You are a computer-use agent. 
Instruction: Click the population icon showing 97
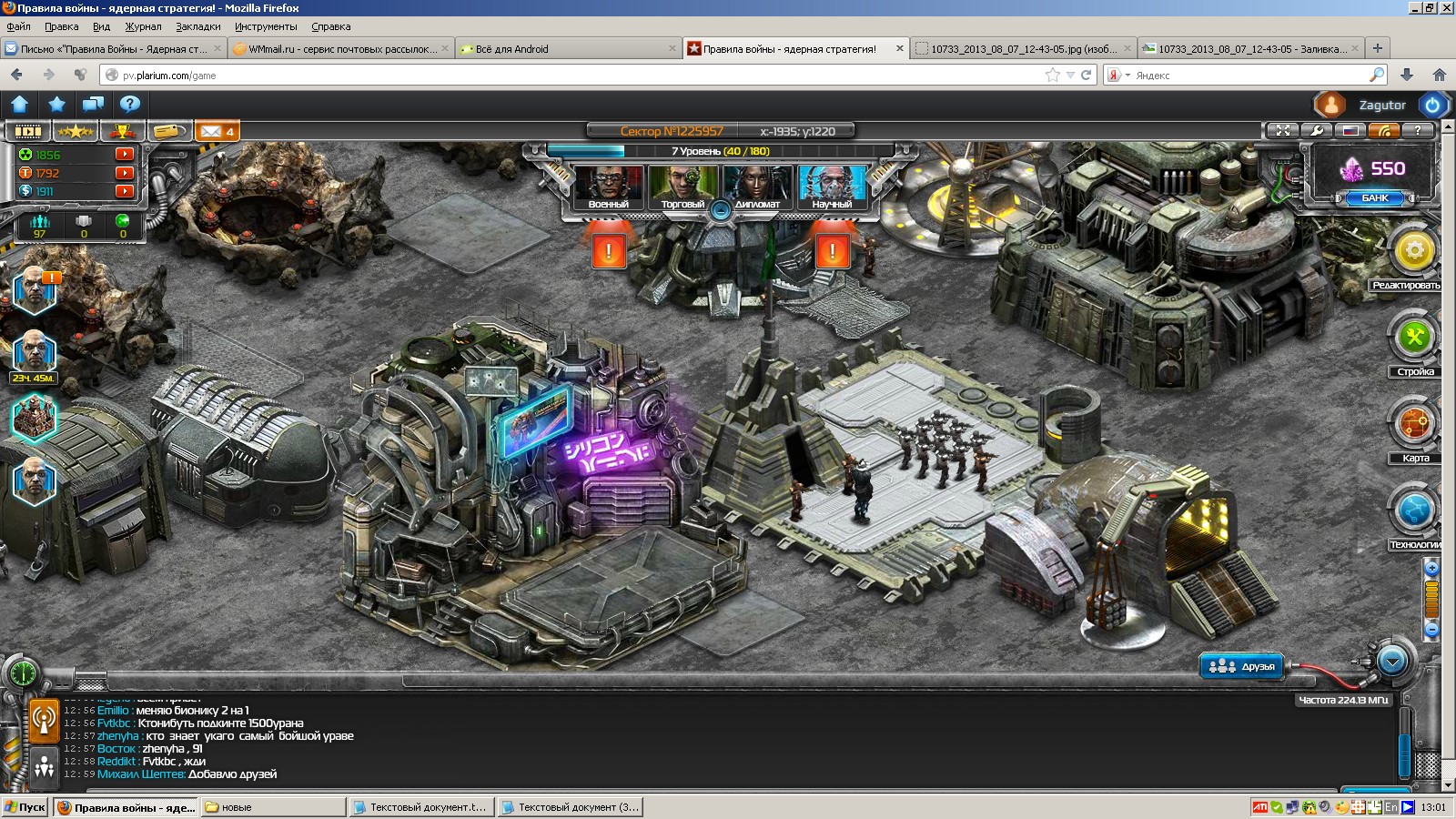pos(39,221)
